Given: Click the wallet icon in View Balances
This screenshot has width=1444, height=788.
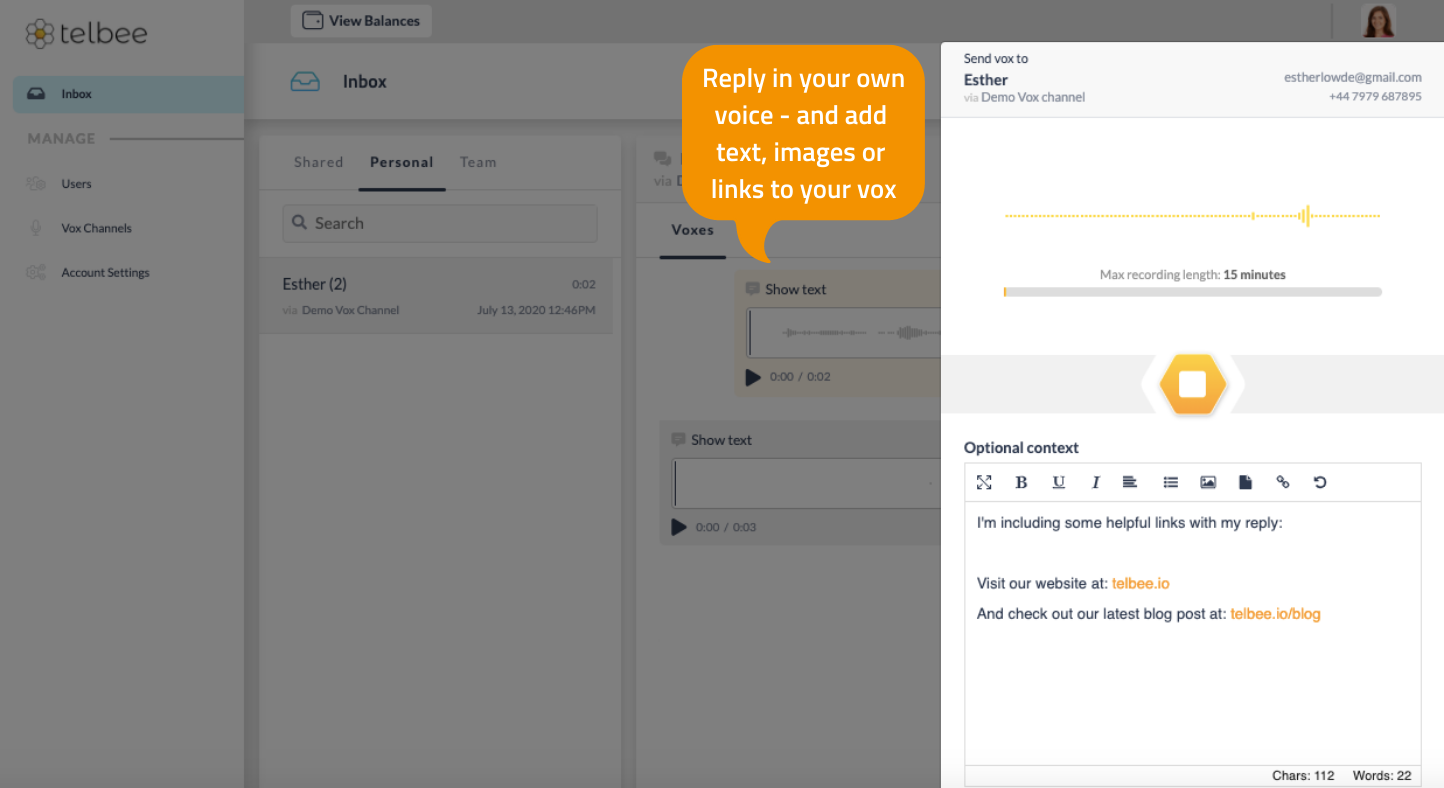Looking at the screenshot, I should pos(312,20).
